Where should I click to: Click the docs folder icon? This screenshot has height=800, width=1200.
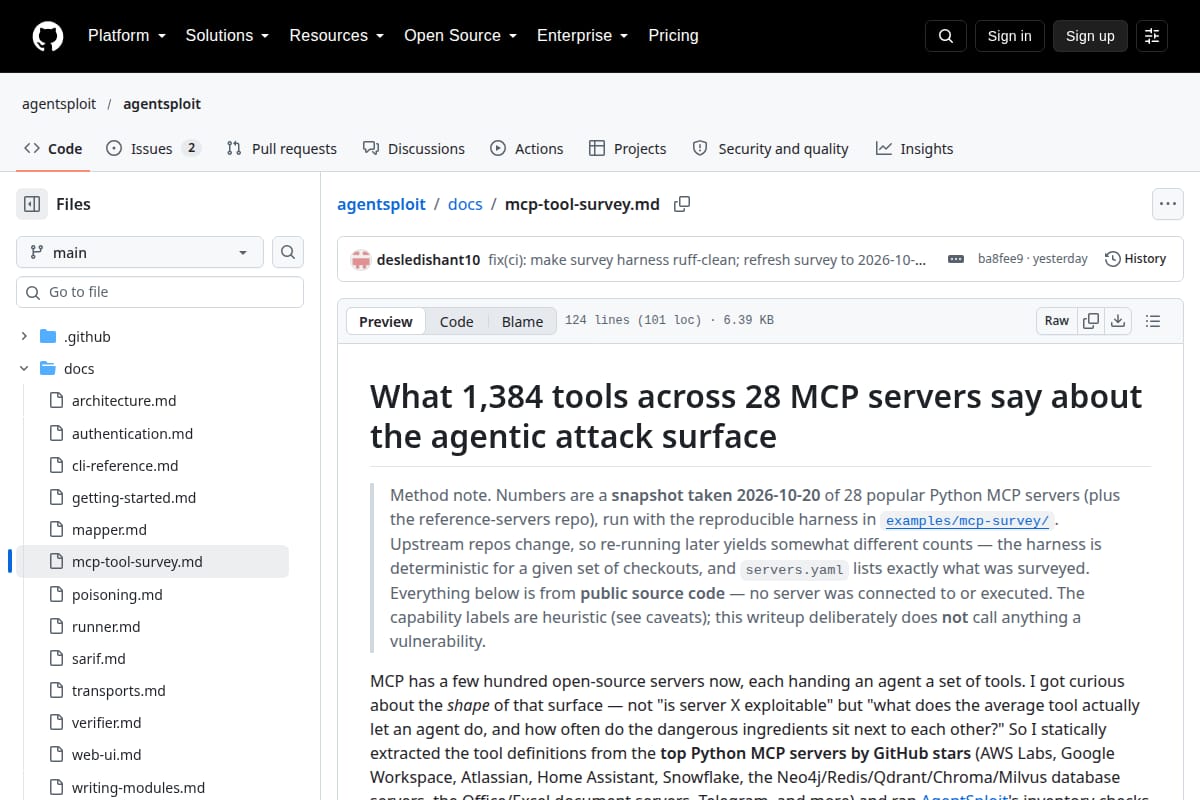pyautogui.click(x=47, y=368)
